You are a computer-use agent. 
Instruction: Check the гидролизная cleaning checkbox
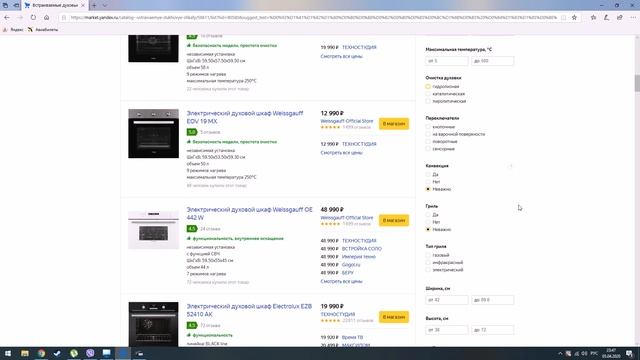(428, 87)
